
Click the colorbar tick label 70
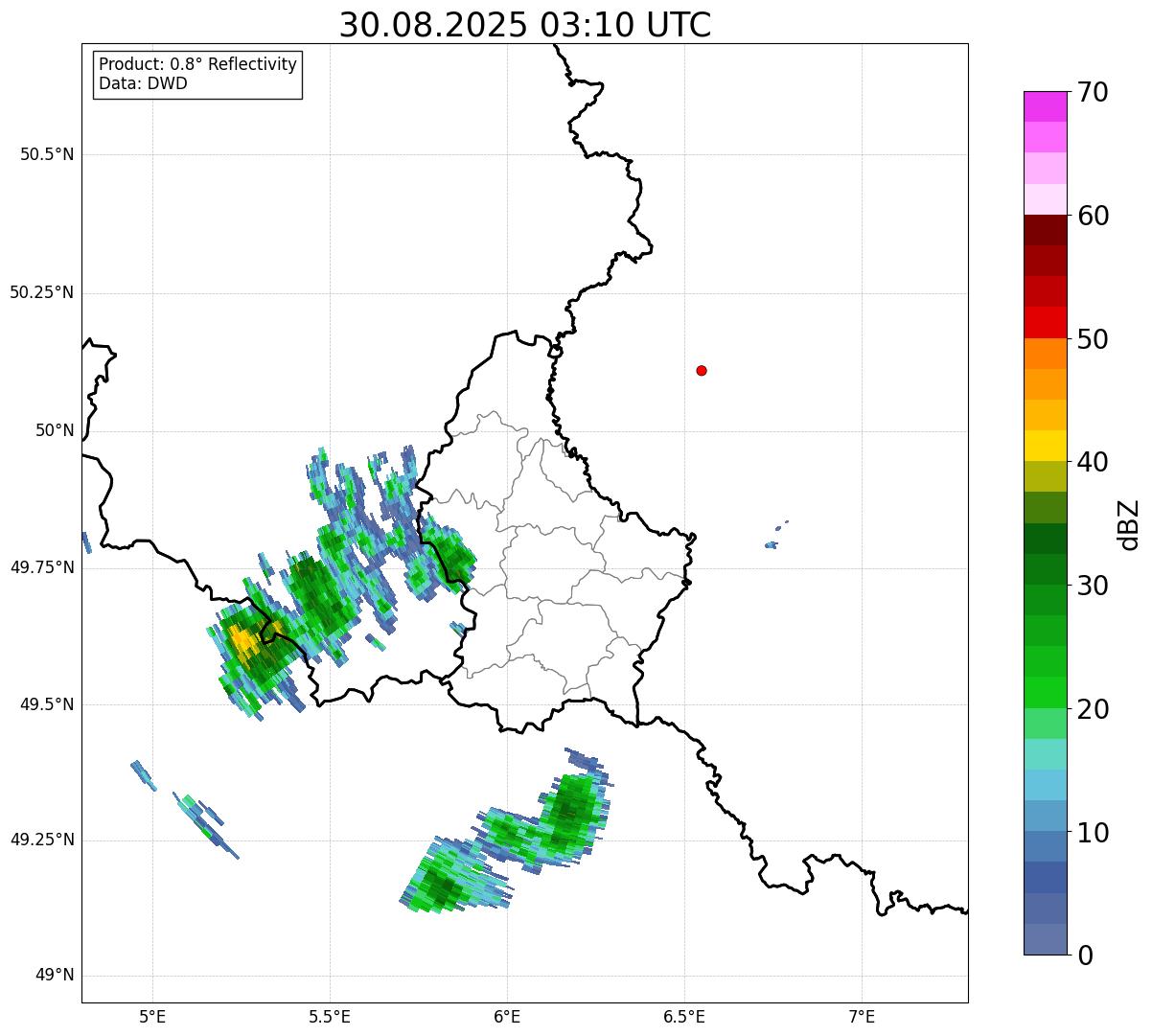pos(1093,92)
